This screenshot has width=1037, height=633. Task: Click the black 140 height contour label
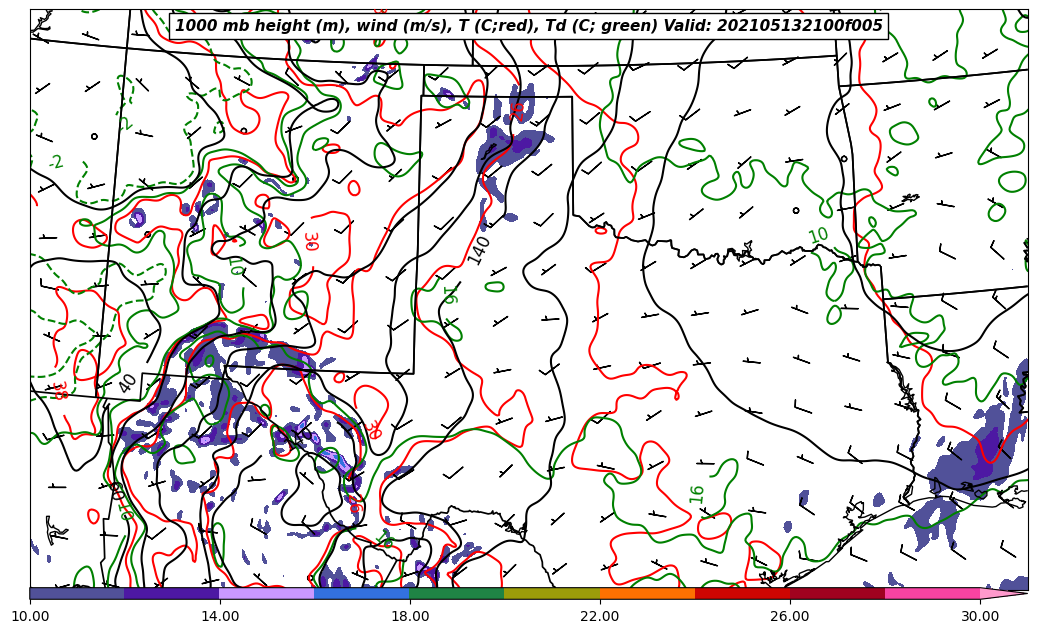479,250
